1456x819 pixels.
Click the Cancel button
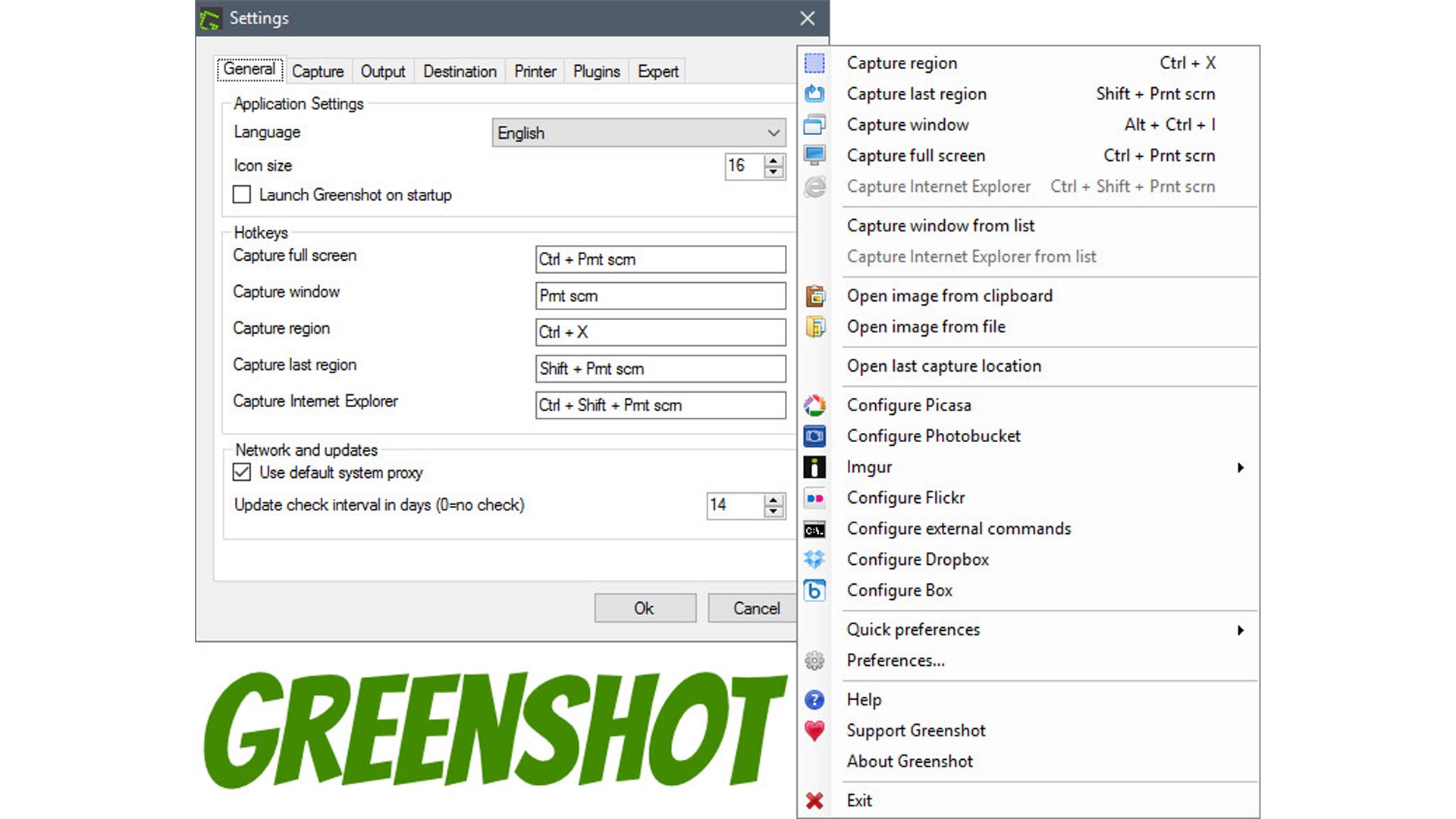click(x=752, y=608)
